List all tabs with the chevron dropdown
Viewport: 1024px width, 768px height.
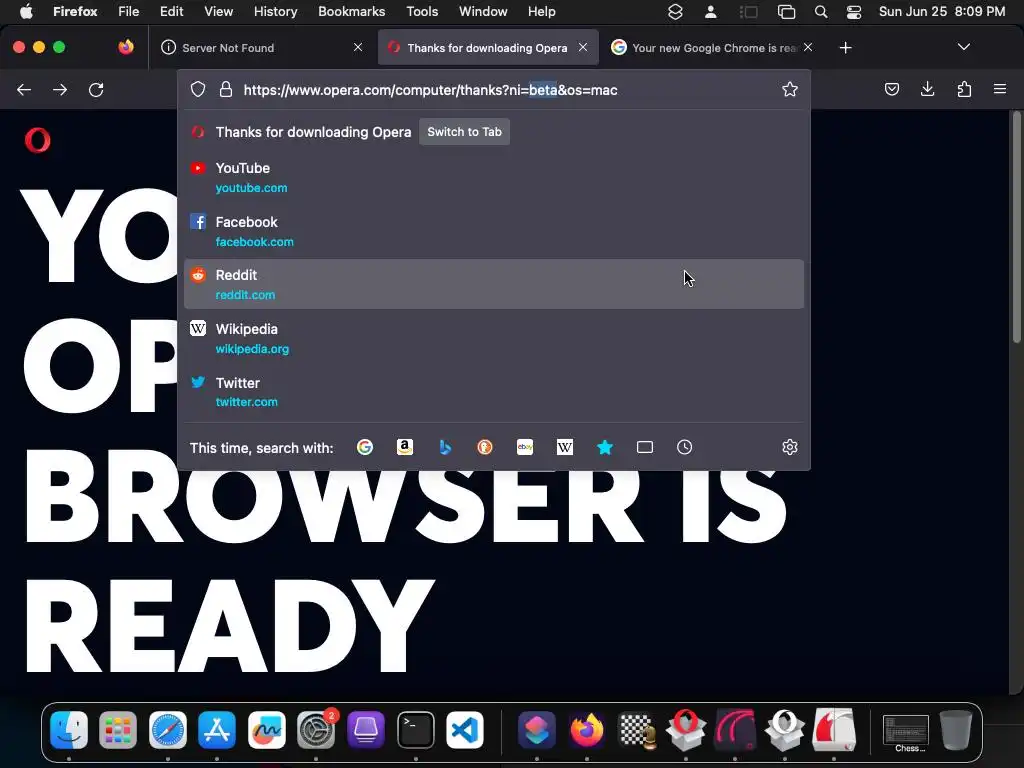[x=963, y=47]
